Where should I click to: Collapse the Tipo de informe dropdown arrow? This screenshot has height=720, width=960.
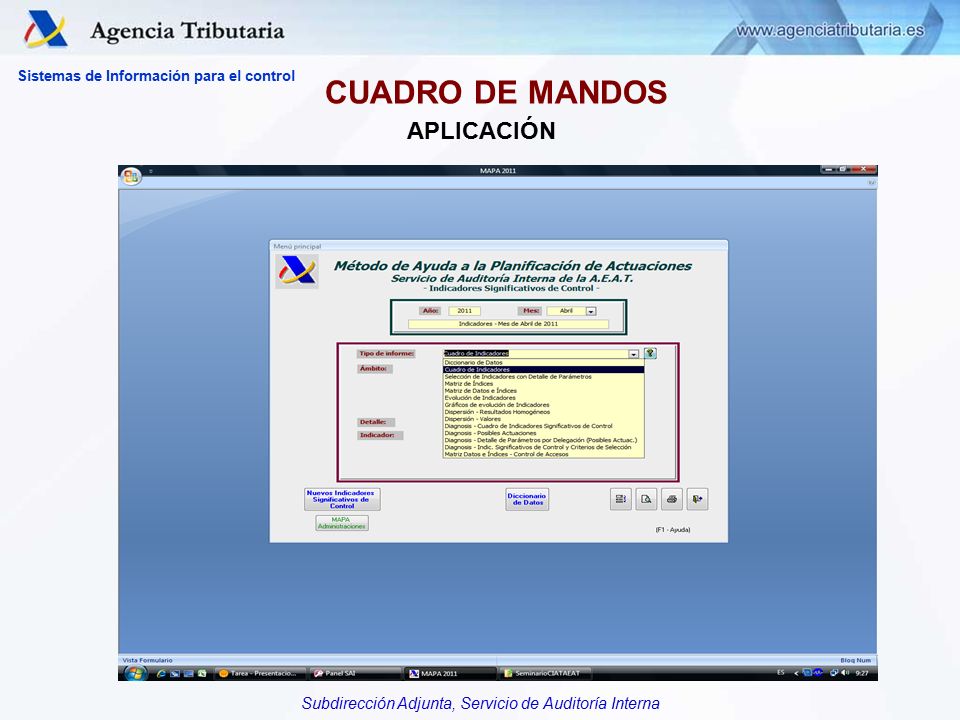click(x=634, y=354)
